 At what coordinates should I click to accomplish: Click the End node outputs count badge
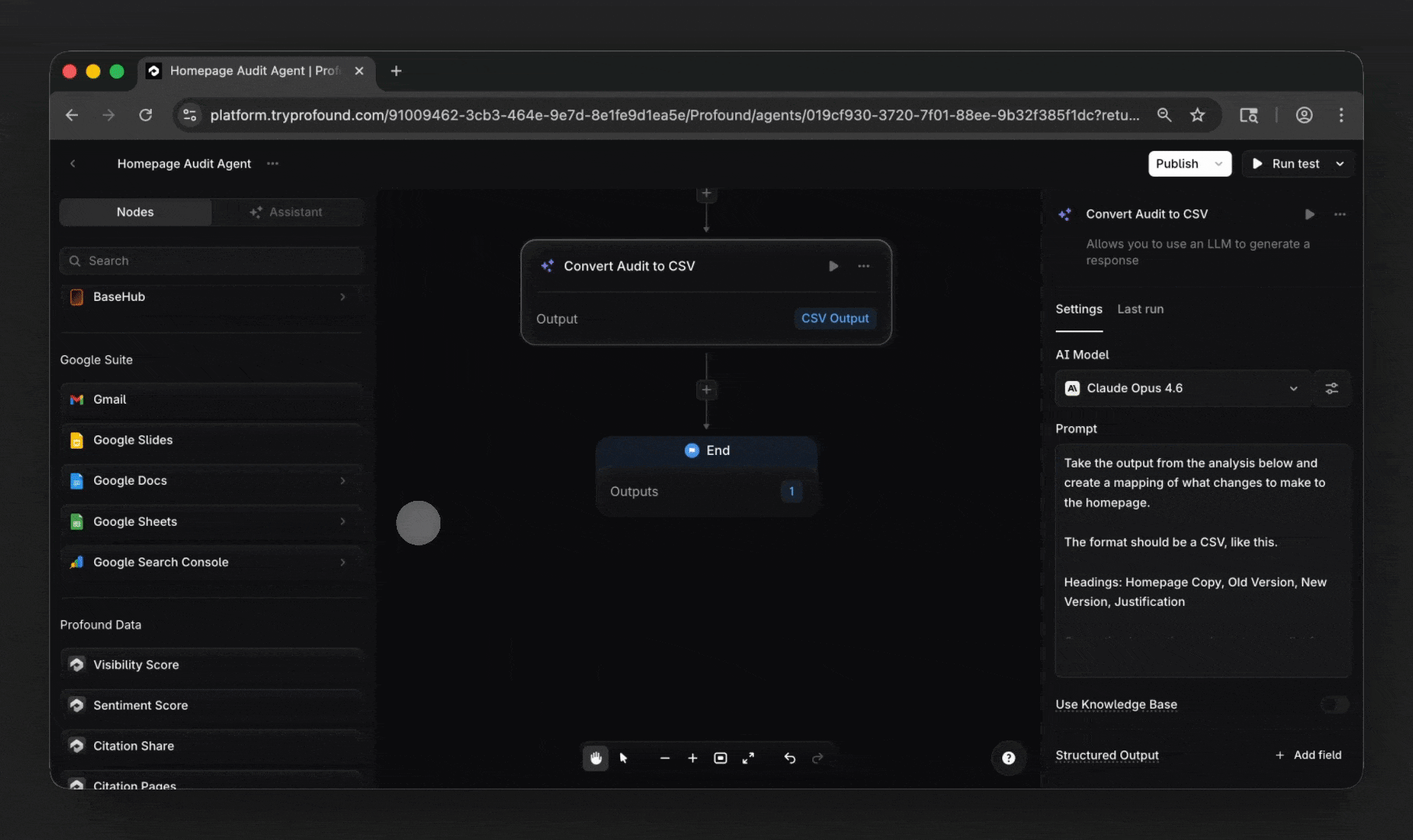[791, 492]
